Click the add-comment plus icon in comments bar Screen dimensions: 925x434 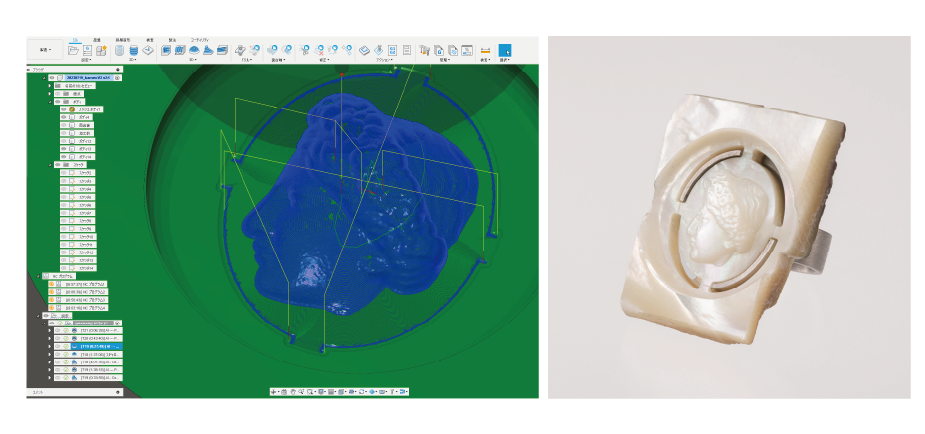click(117, 392)
